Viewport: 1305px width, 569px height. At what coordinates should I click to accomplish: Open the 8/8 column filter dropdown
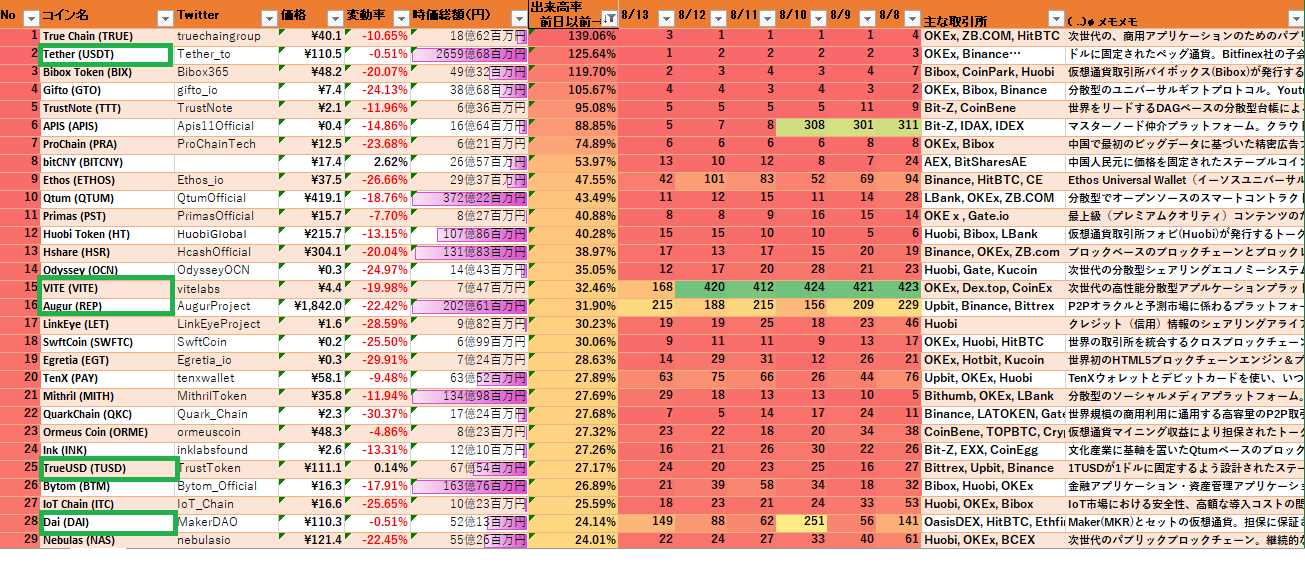point(911,18)
